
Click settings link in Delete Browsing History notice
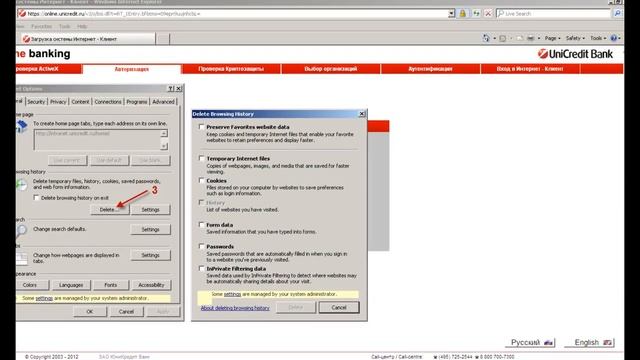232,294
